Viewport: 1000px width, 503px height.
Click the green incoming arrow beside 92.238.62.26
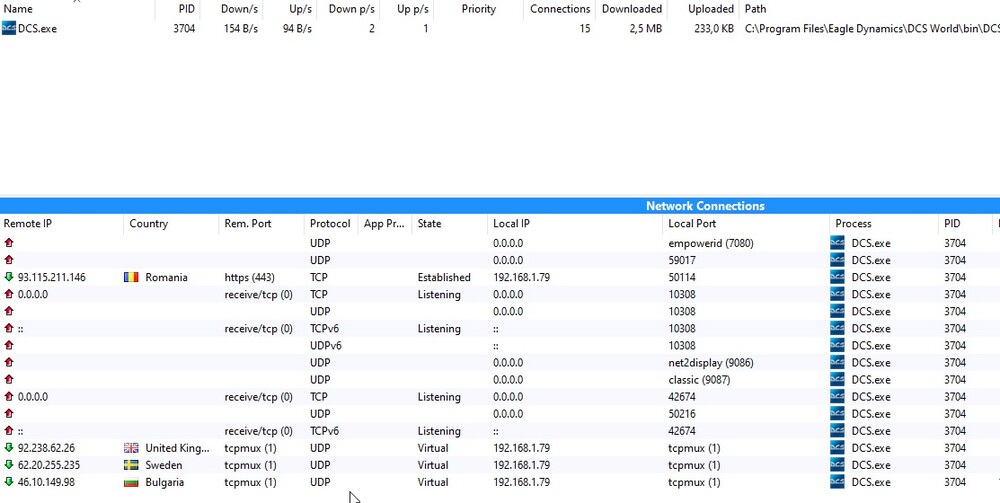[9, 448]
